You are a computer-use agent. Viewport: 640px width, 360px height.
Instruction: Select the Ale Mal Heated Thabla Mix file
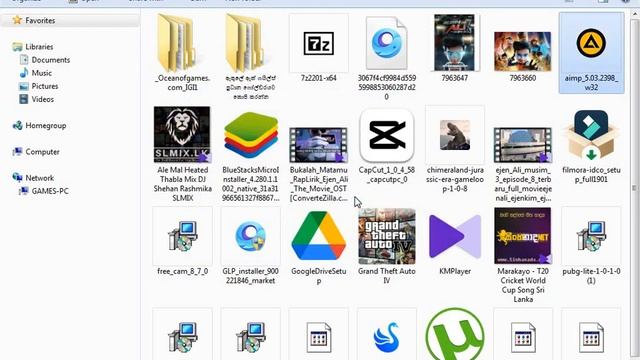click(x=182, y=154)
